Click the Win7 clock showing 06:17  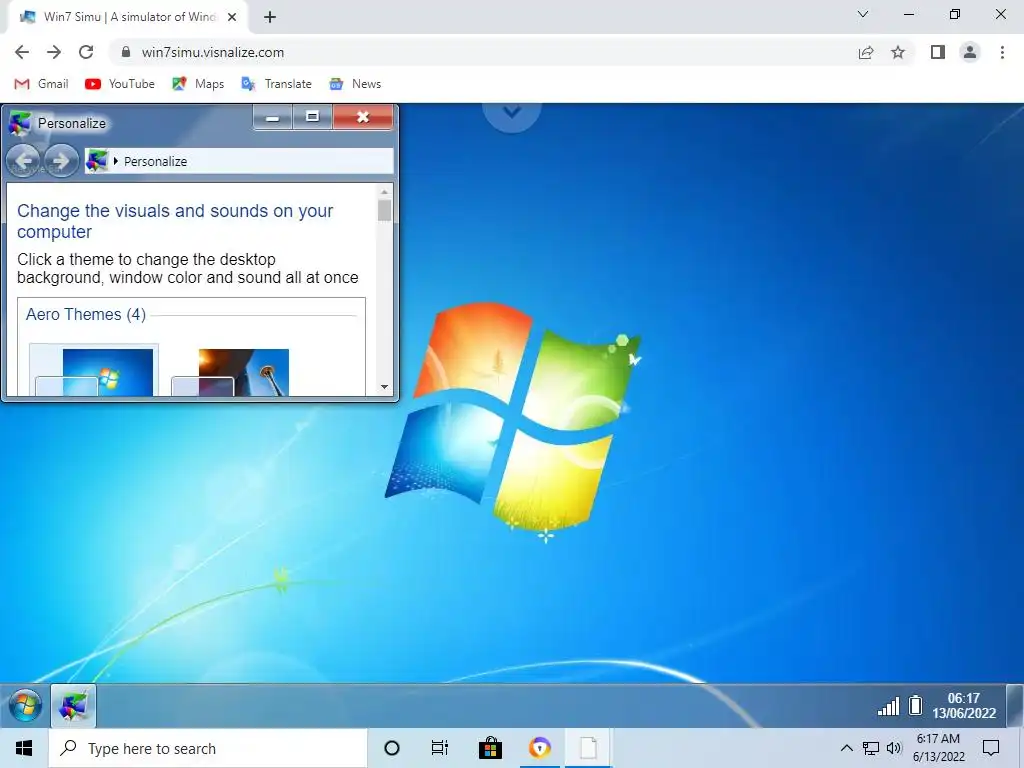coord(964,706)
